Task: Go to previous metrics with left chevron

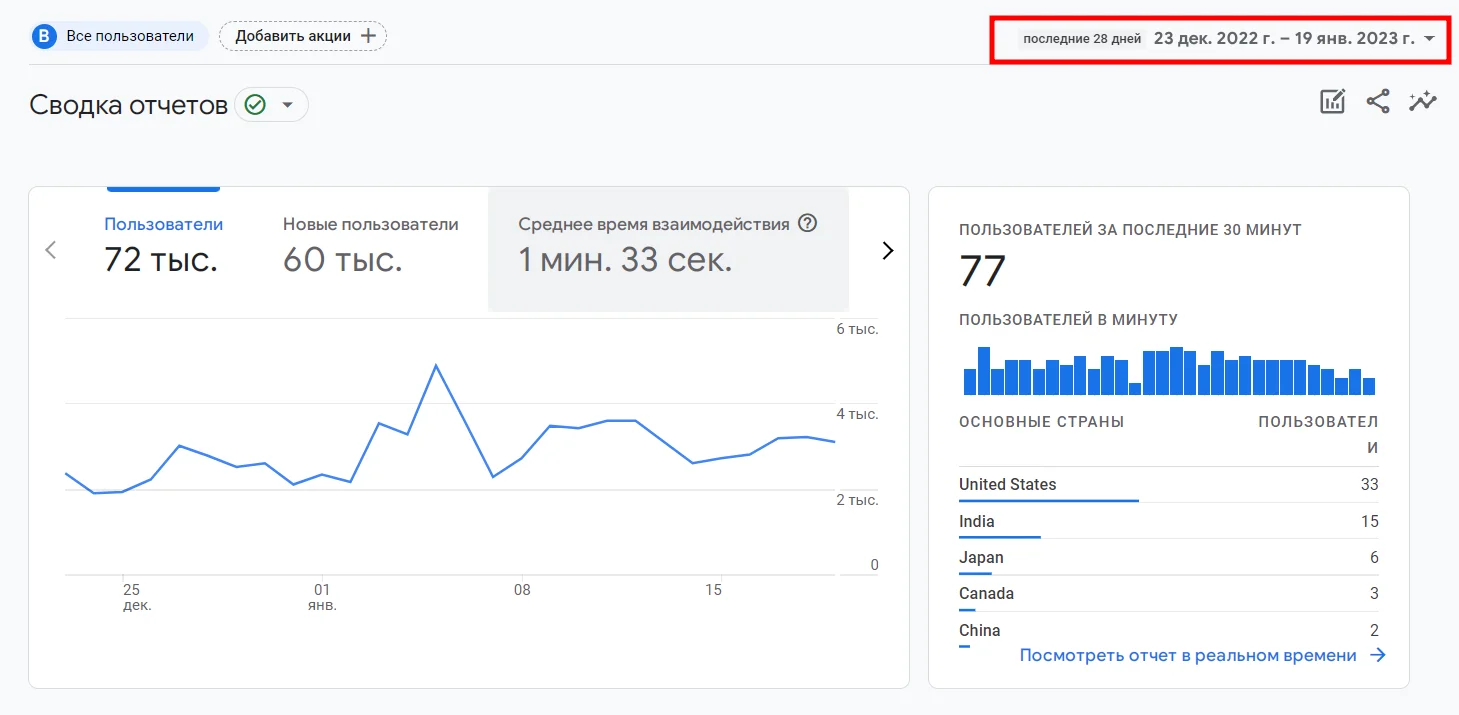Action: click(51, 251)
